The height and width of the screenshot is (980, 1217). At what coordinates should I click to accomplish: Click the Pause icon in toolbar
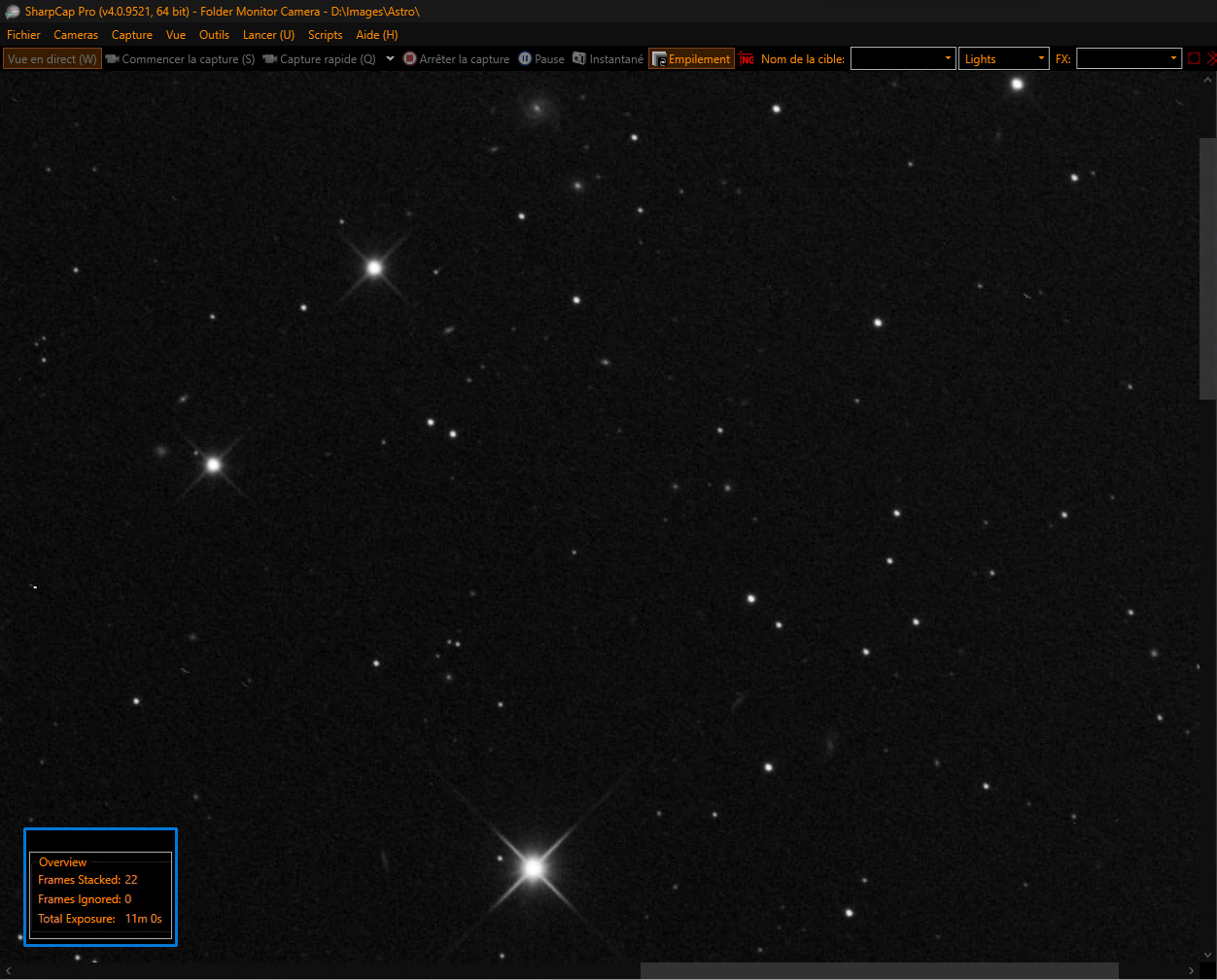(x=525, y=59)
